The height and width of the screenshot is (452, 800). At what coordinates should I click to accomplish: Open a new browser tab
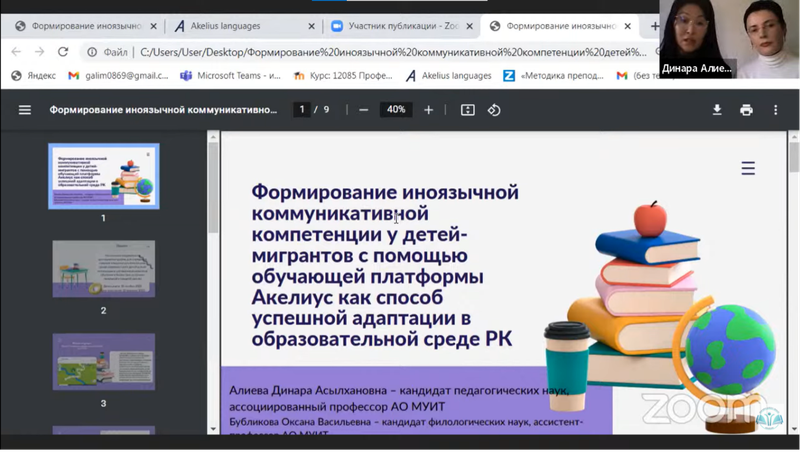[x=654, y=26]
